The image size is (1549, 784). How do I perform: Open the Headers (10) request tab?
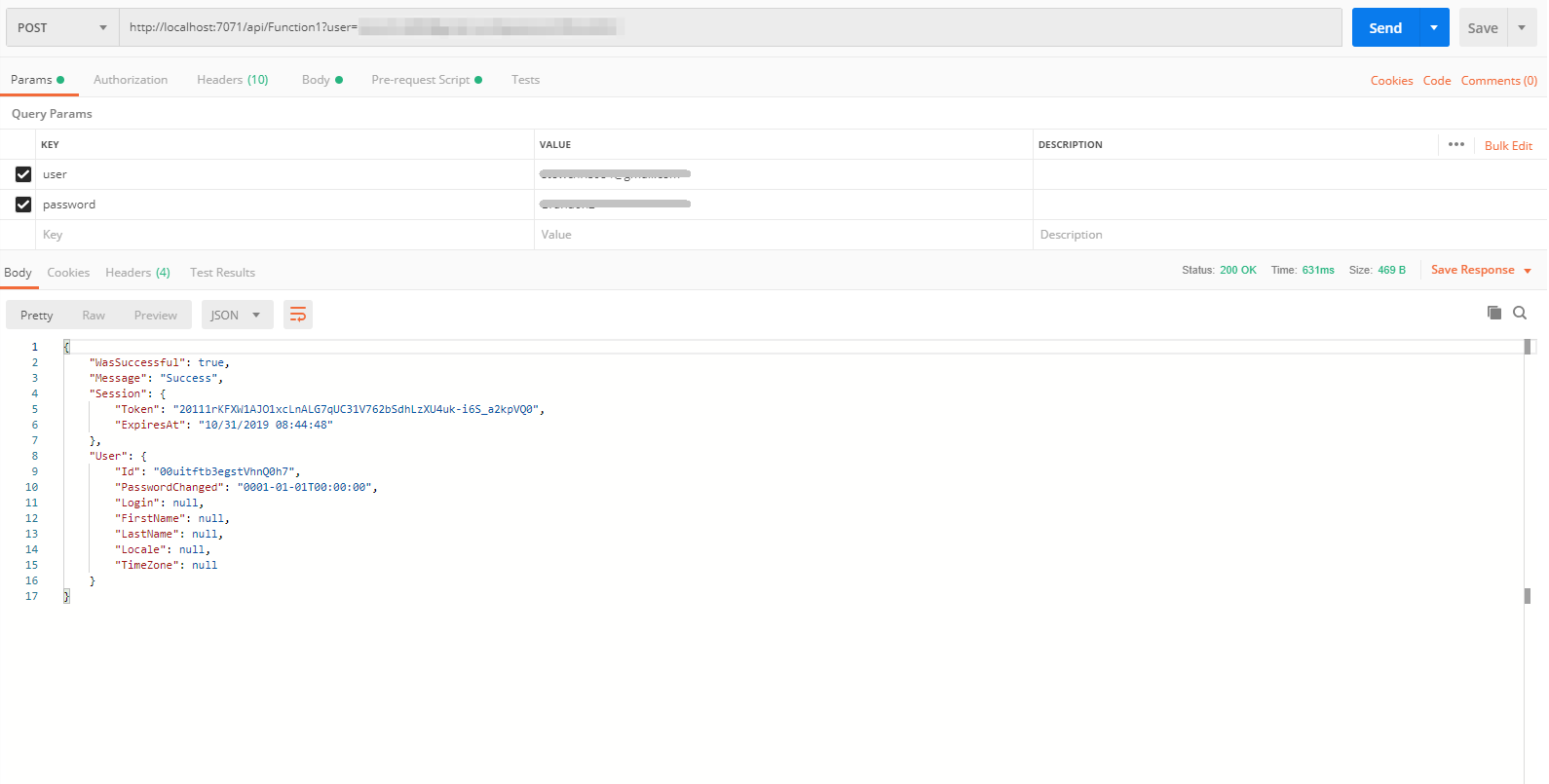[232, 80]
